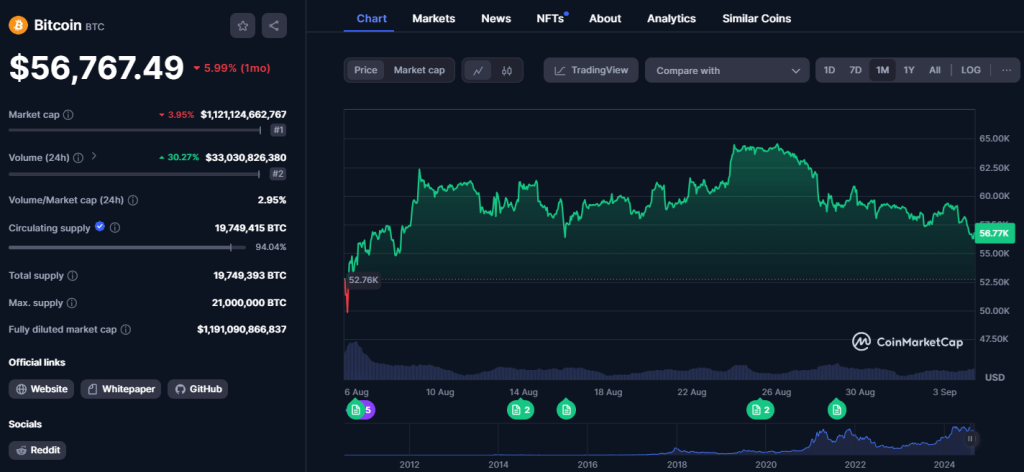1024x472 pixels.
Task: Set chart range to 1M
Action: coord(882,71)
